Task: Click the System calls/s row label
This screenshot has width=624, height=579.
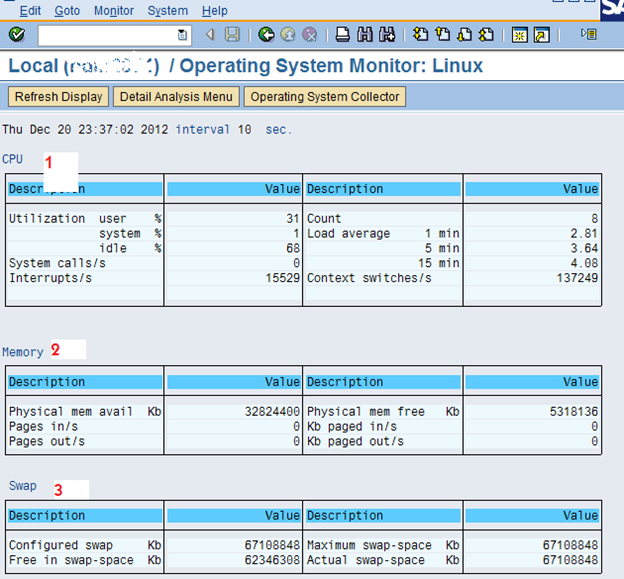Action: 57,263
